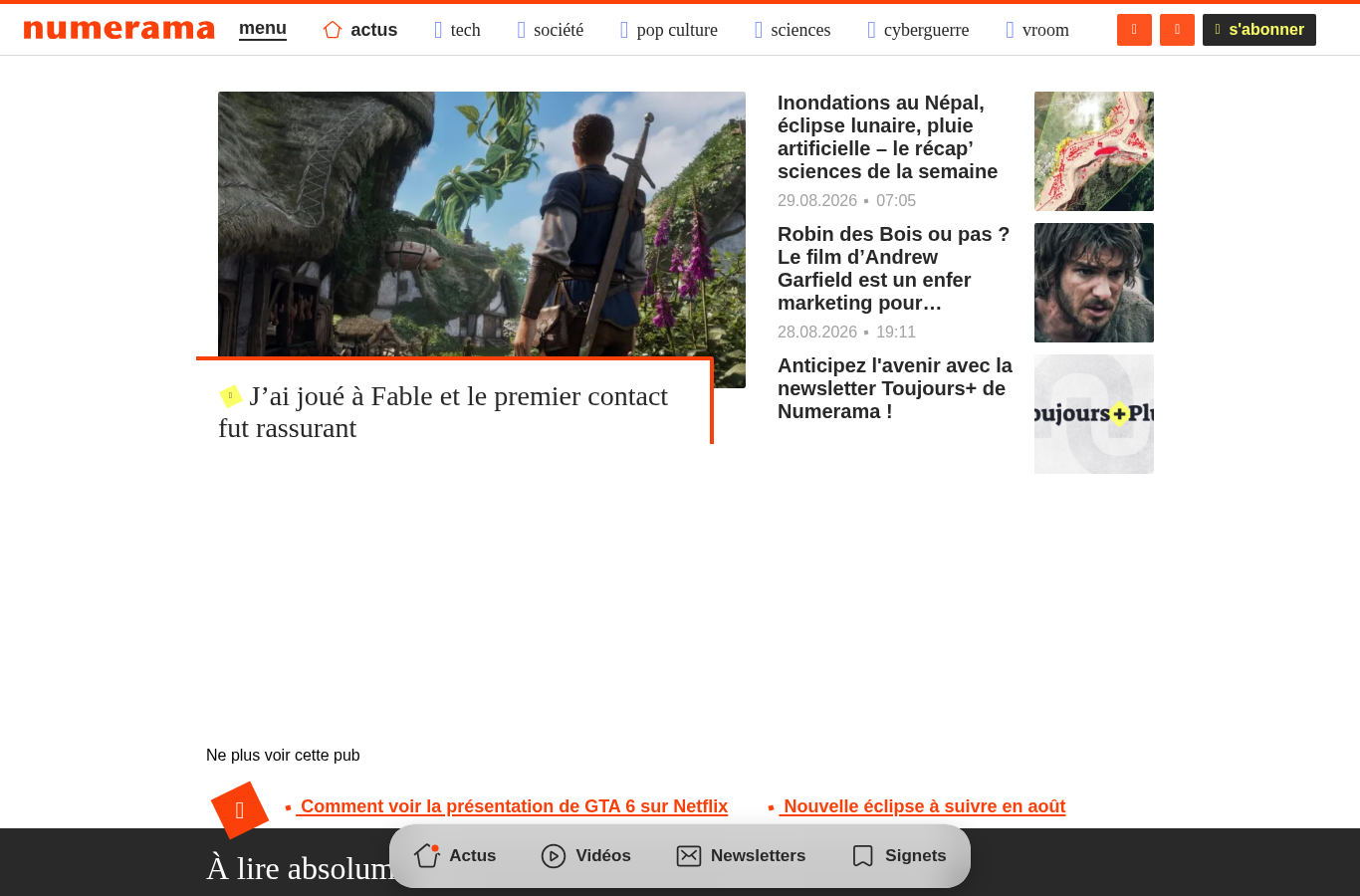Image resolution: width=1360 pixels, height=896 pixels.
Task: Read the Robin des Bois article
Action: (894, 269)
